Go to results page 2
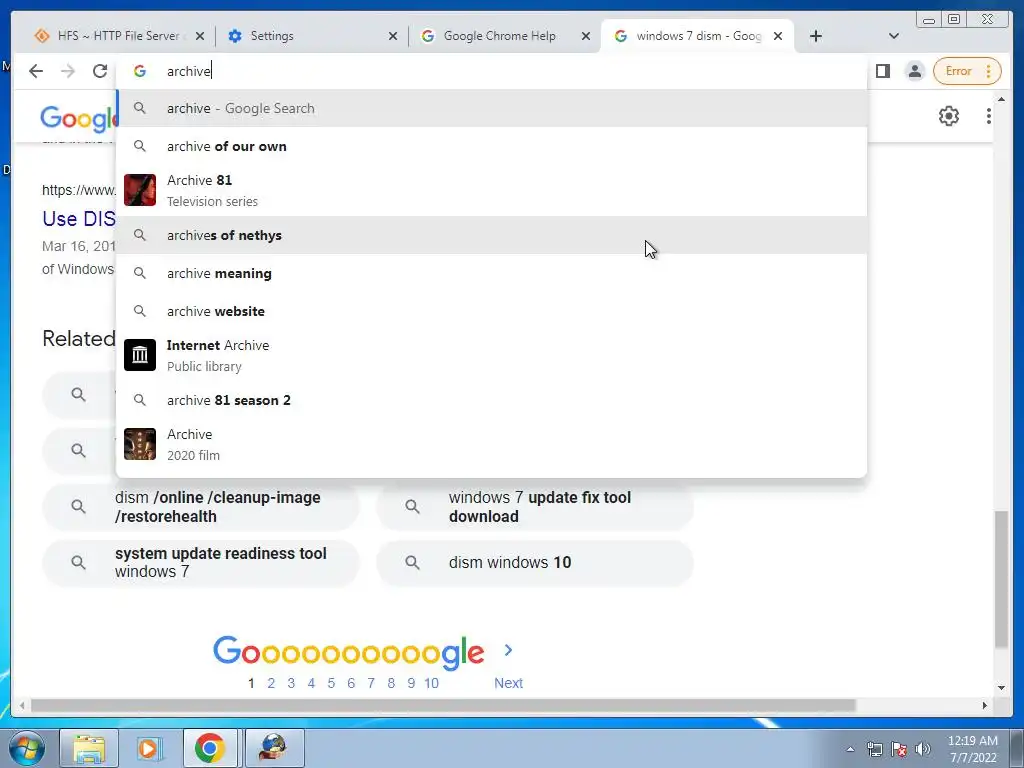The height and width of the screenshot is (768, 1024). click(x=271, y=683)
